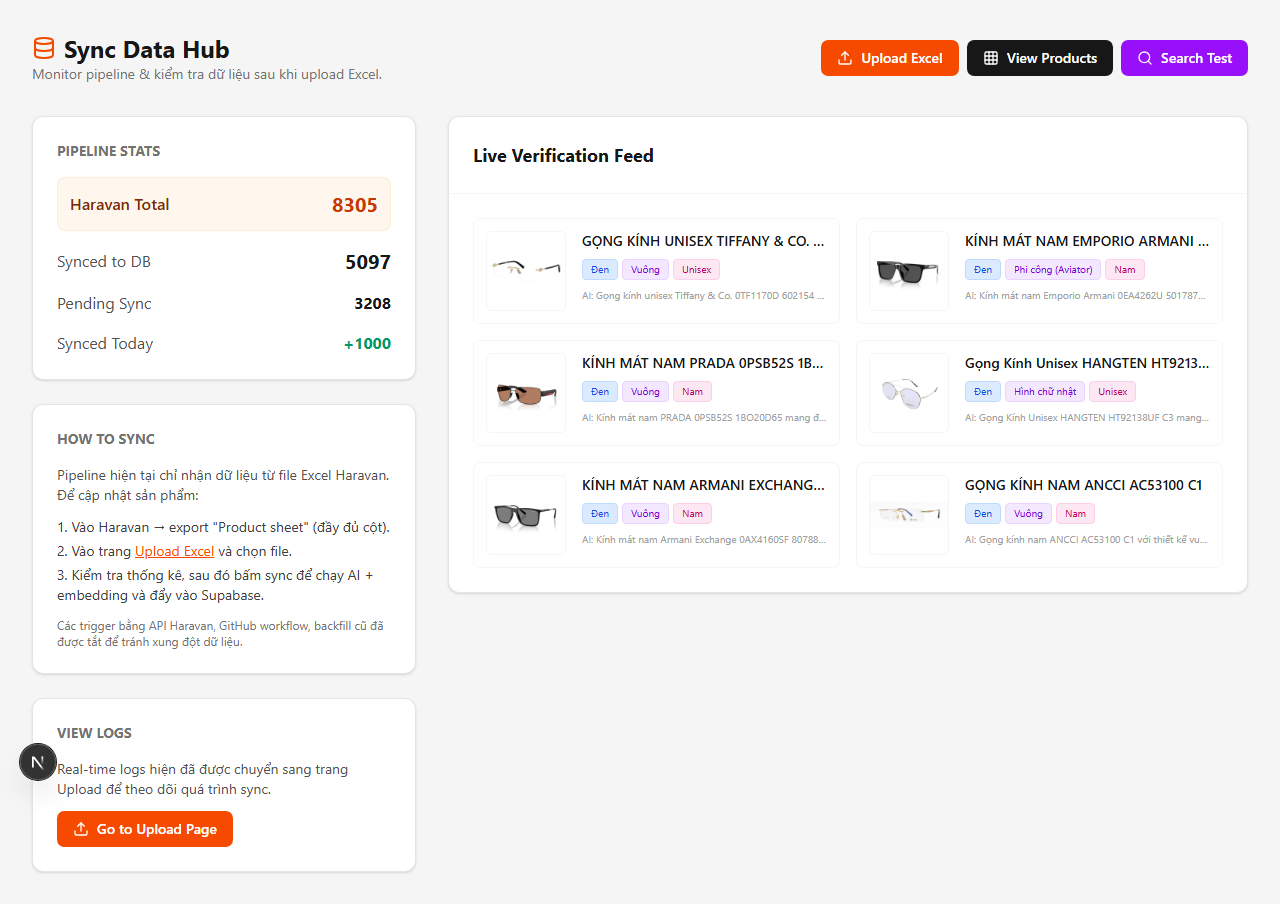
Task: Click the circular N dev tools badge
Action: click(38, 763)
